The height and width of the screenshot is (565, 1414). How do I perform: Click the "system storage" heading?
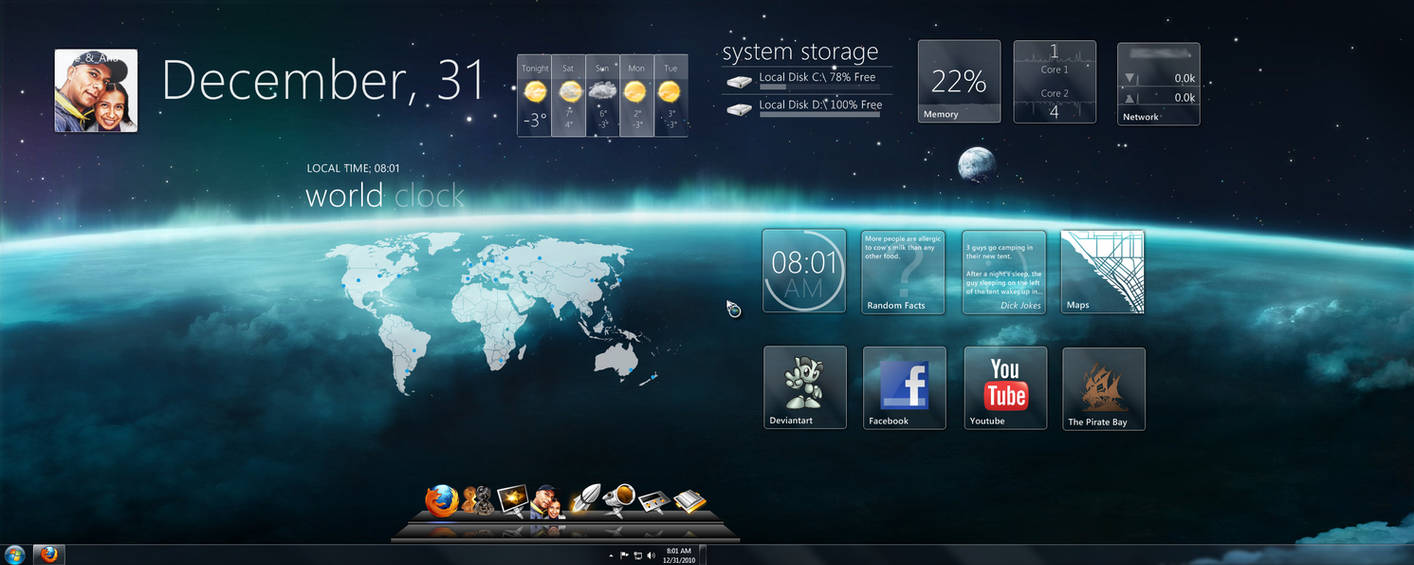click(x=800, y=52)
